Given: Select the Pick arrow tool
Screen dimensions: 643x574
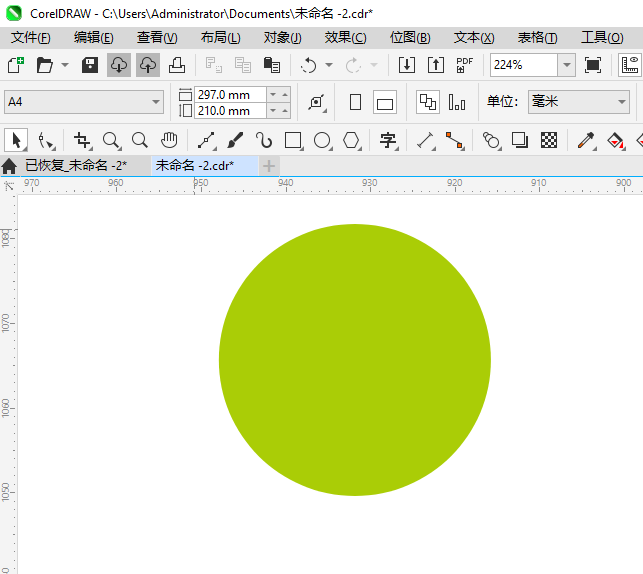Looking at the screenshot, I should click(x=16, y=140).
